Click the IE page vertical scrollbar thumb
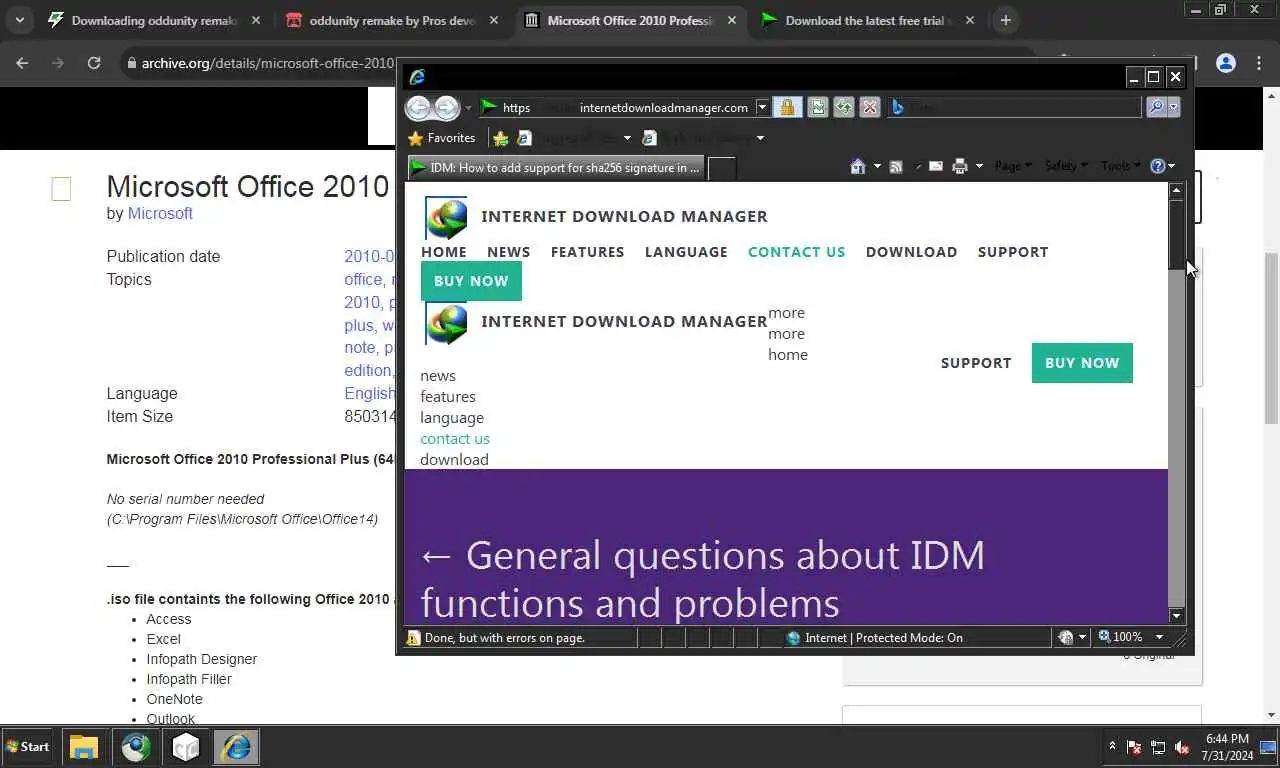Screen dimensions: 1280x768 click(x=1176, y=234)
